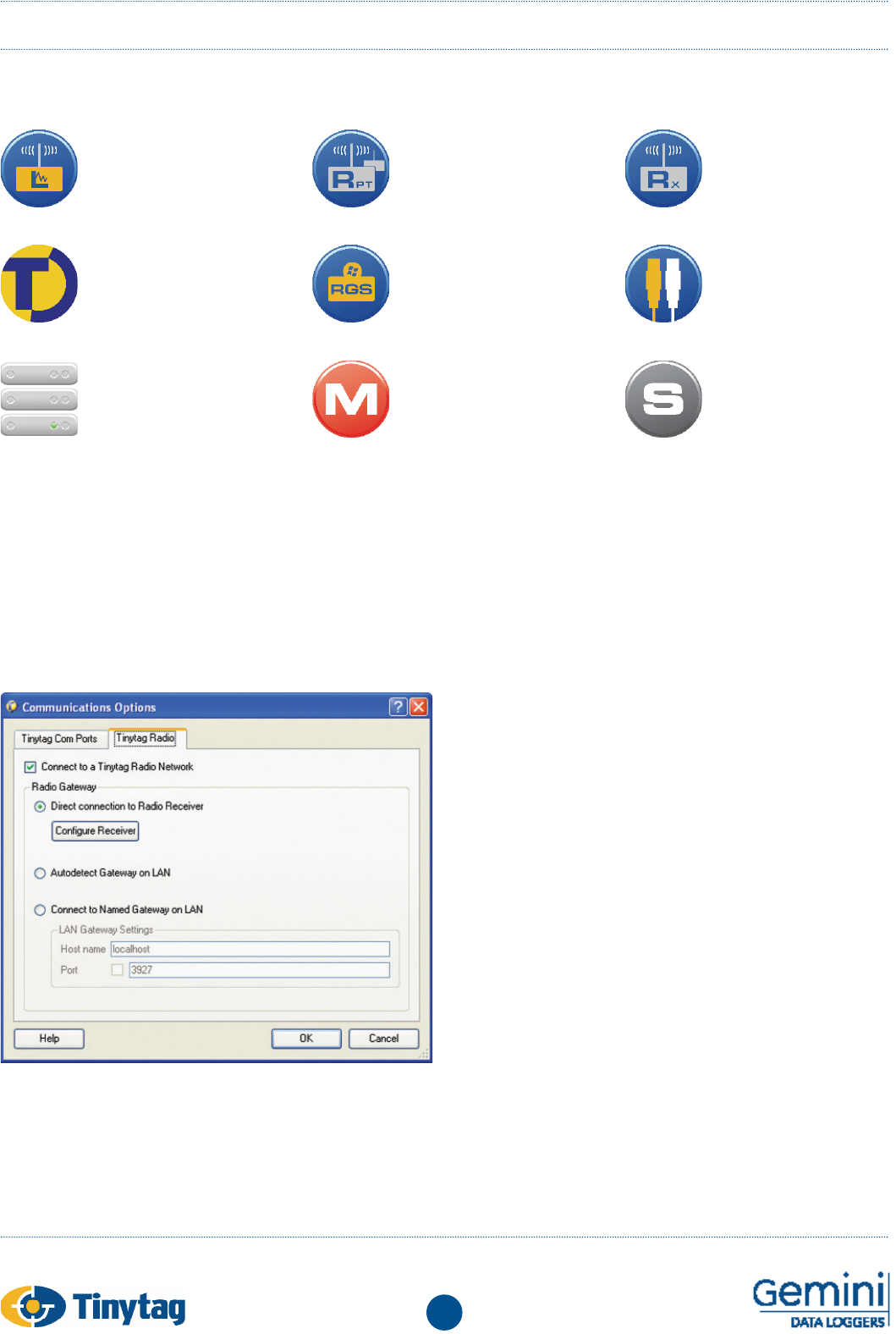Screen dimensions: 896x1334
Task: Click the 'LAN Gateway Settings' label
Action: pos(106,930)
